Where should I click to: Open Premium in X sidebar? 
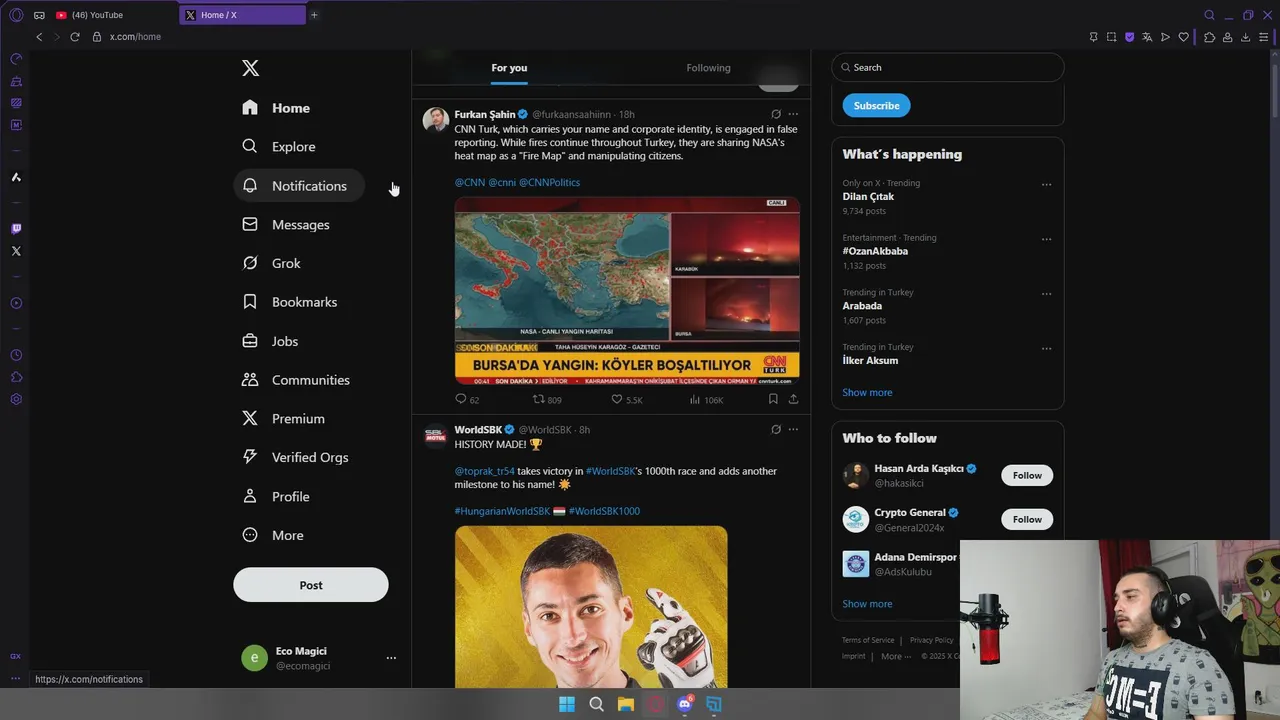[x=284, y=419]
